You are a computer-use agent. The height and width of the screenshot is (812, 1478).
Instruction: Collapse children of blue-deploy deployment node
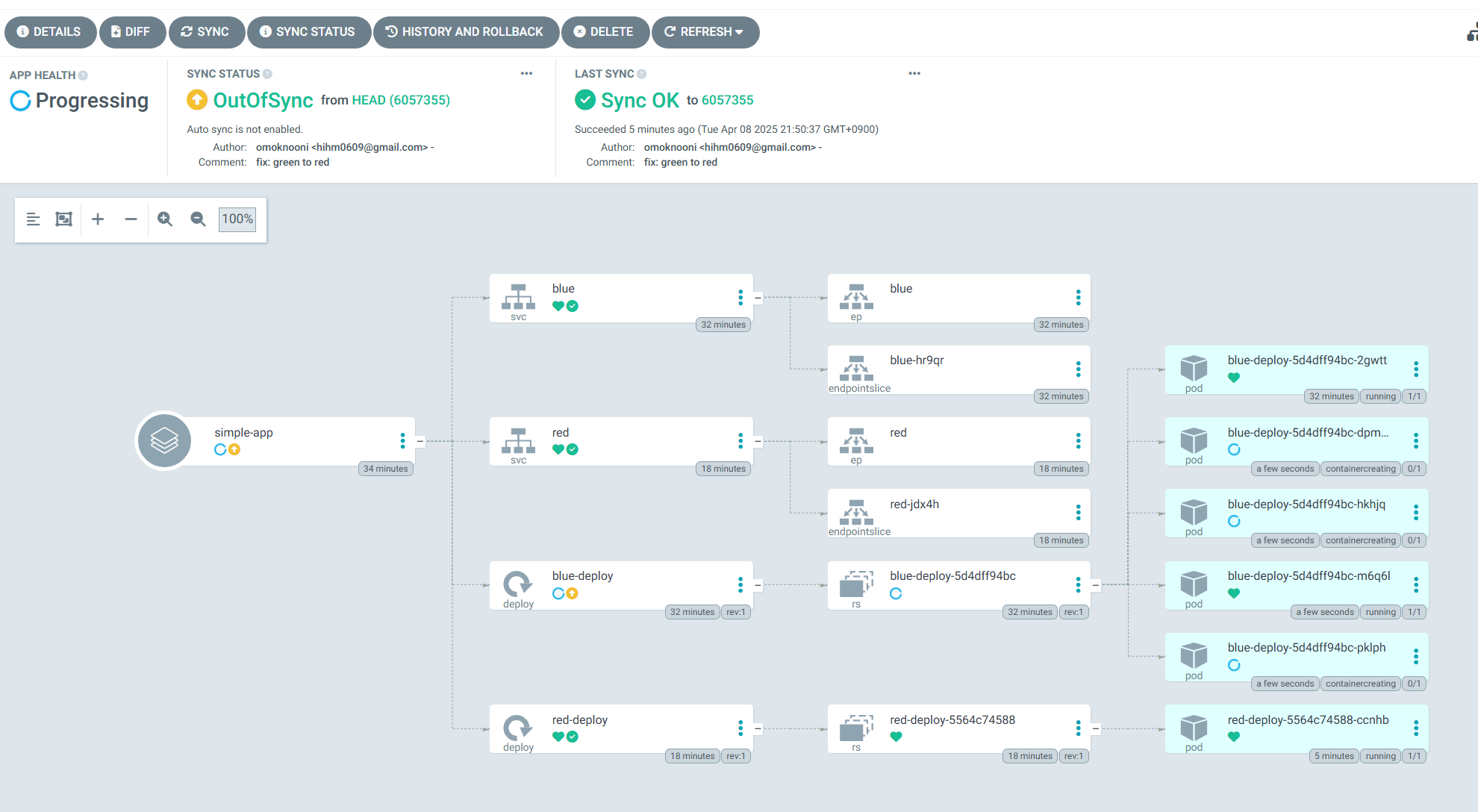(x=758, y=585)
